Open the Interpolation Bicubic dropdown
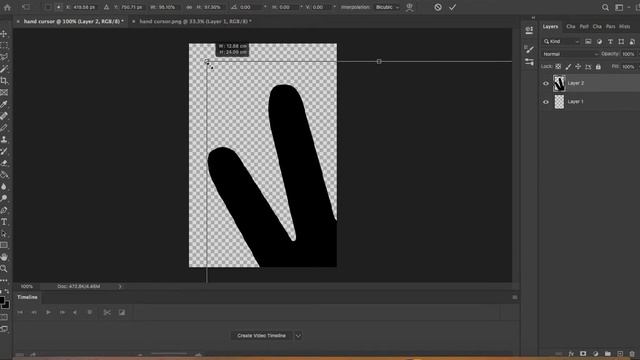The width and height of the screenshot is (640, 360). [387, 7]
